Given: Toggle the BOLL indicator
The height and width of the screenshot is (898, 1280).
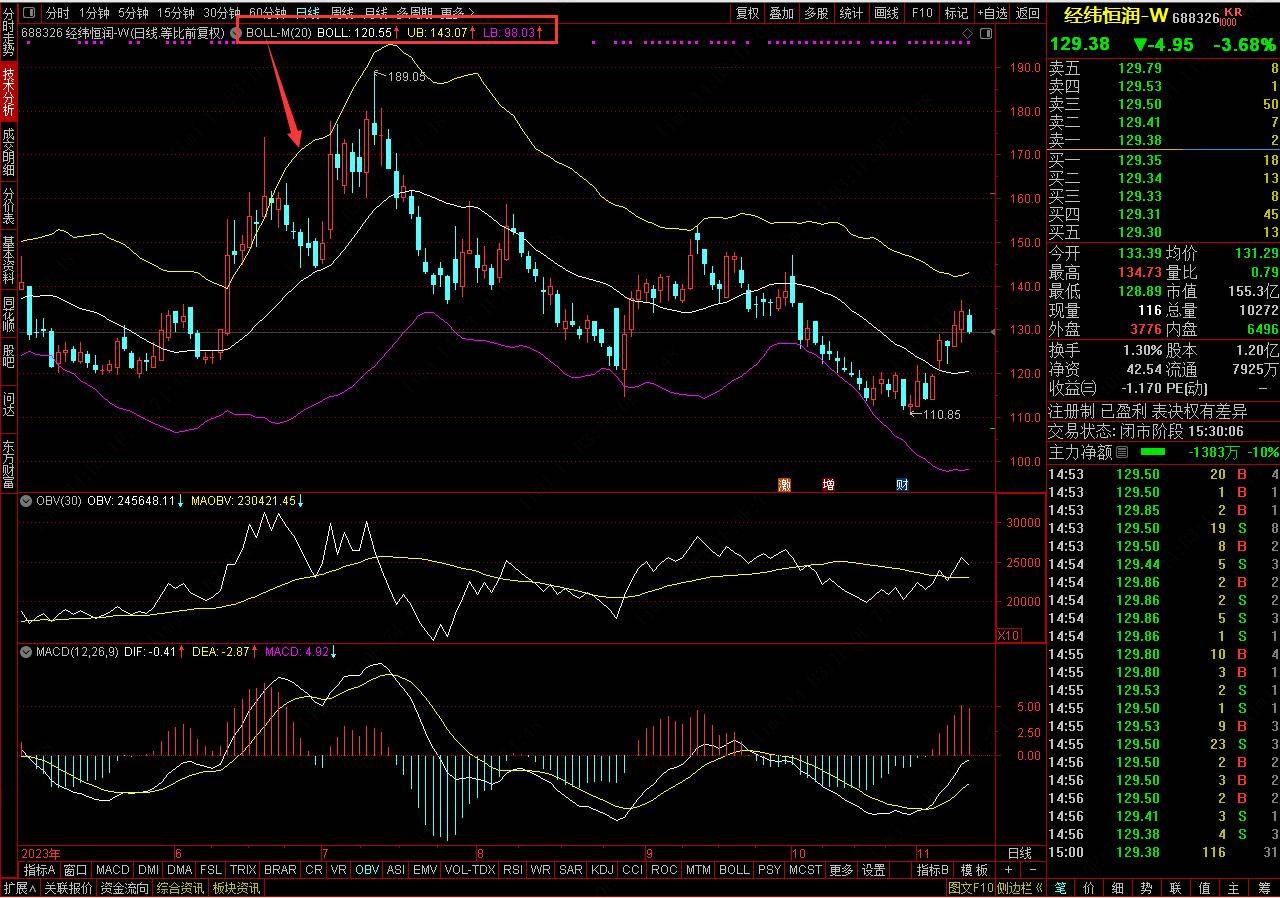Looking at the screenshot, I should pos(734,870).
